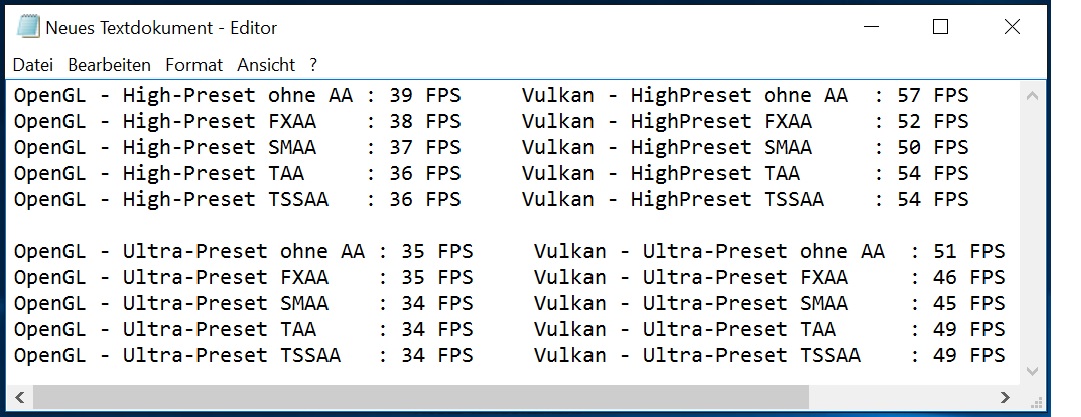Open the Format menu
The width and height of the screenshot is (1081, 417).
[x=194, y=65]
